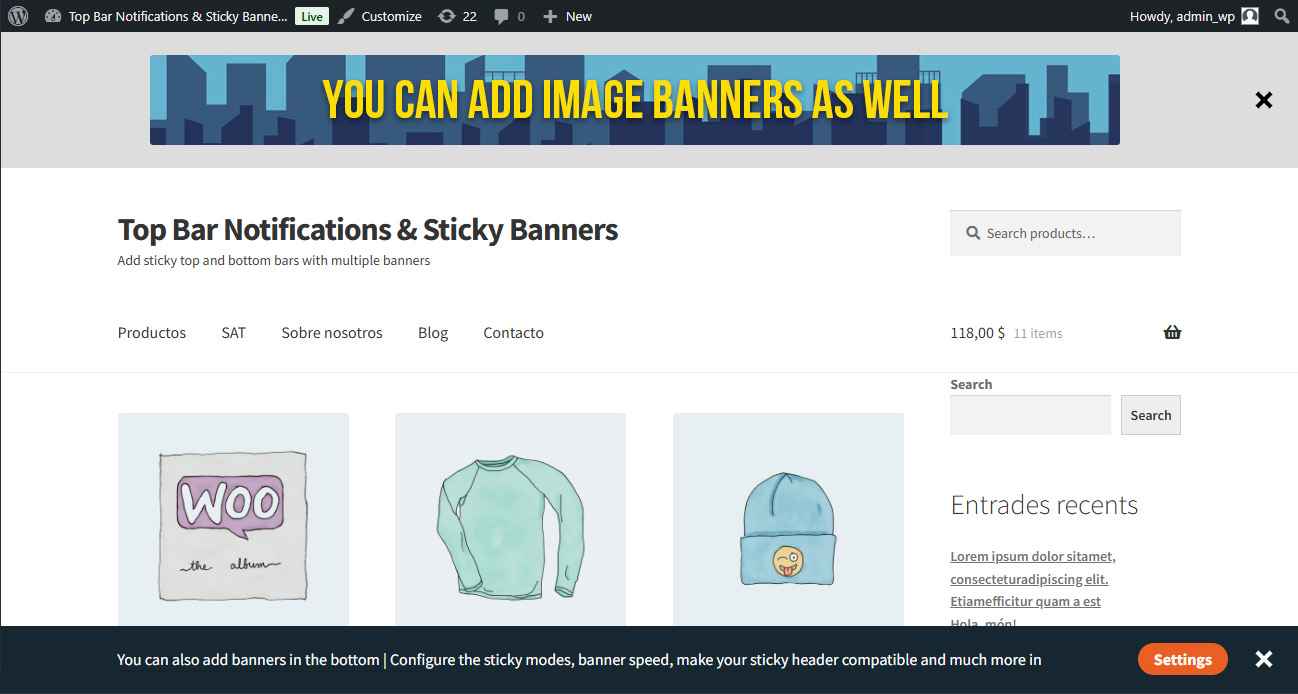Image resolution: width=1298 pixels, height=694 pixels.
Task: Open the Blog menu item
Action: [433, 333]
